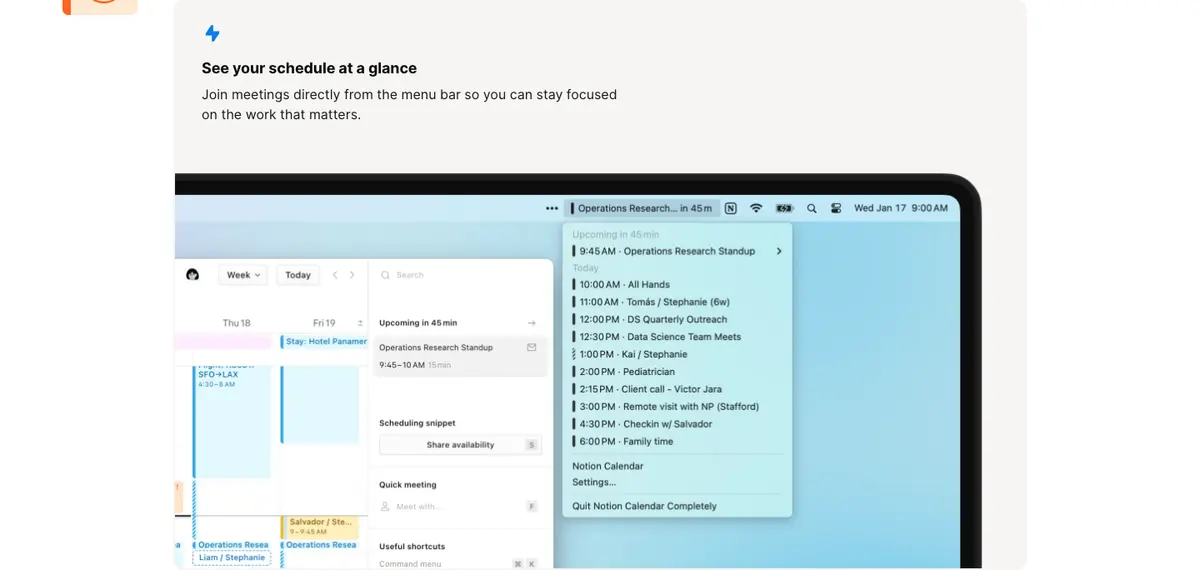Open Control Center icon in menu bar
This screenshot has height=570, width=1200.
click(x=836, y=209)
